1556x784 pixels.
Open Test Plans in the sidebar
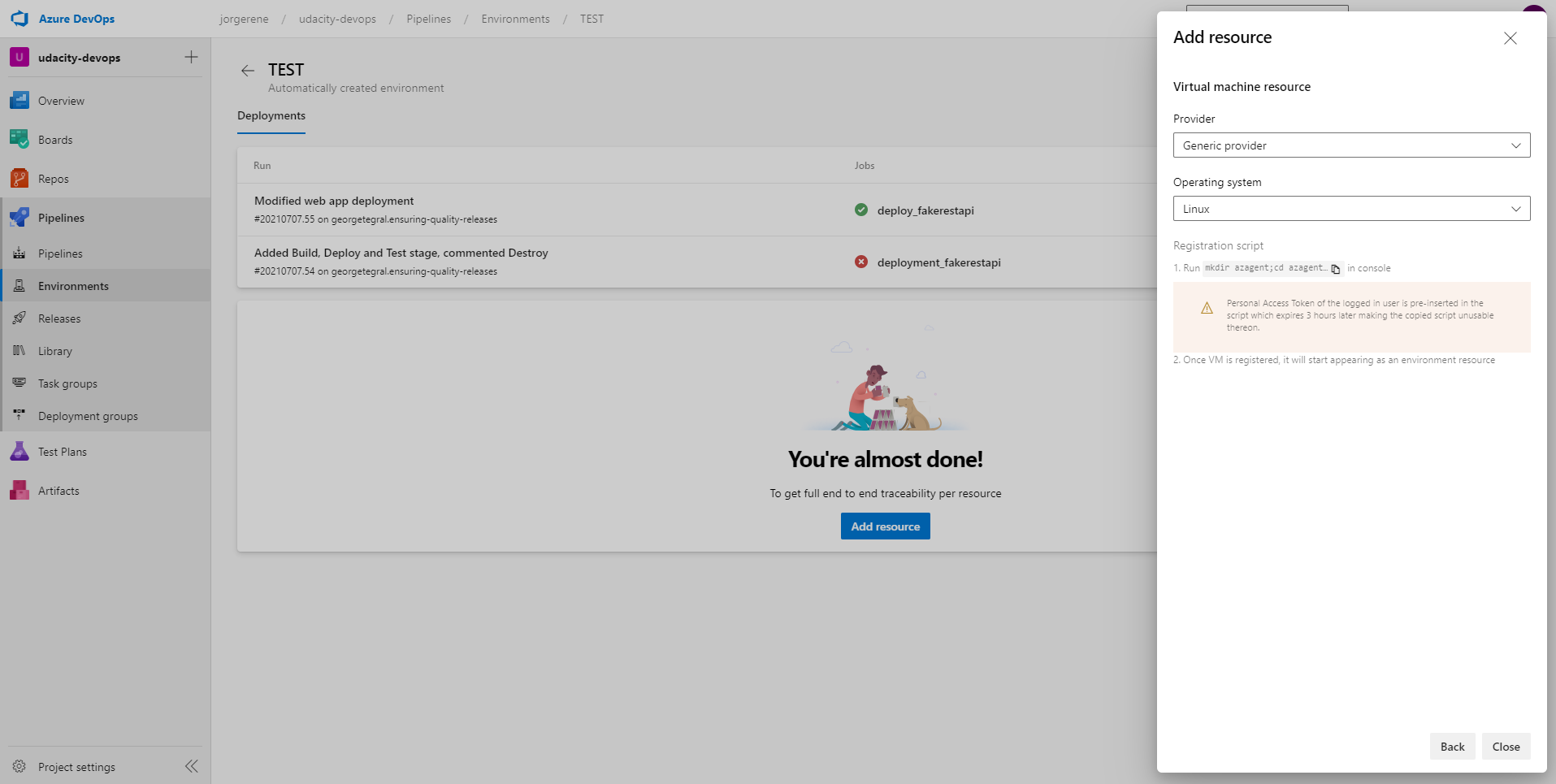[106, 452]
